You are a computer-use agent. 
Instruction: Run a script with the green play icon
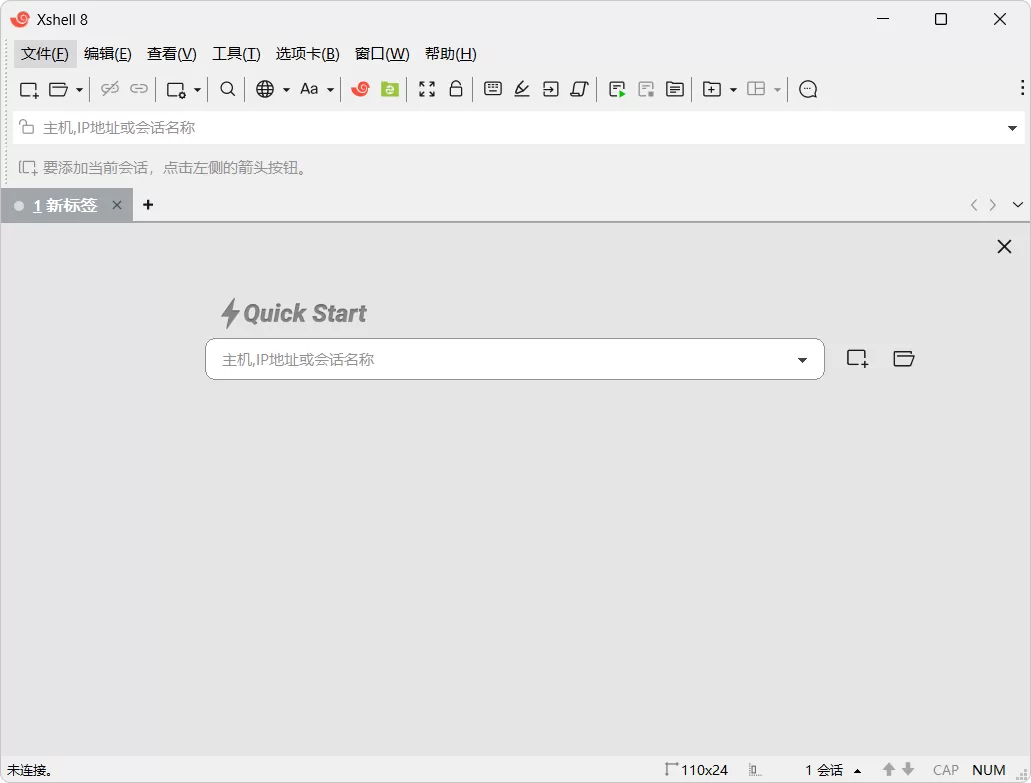[617, 89]
